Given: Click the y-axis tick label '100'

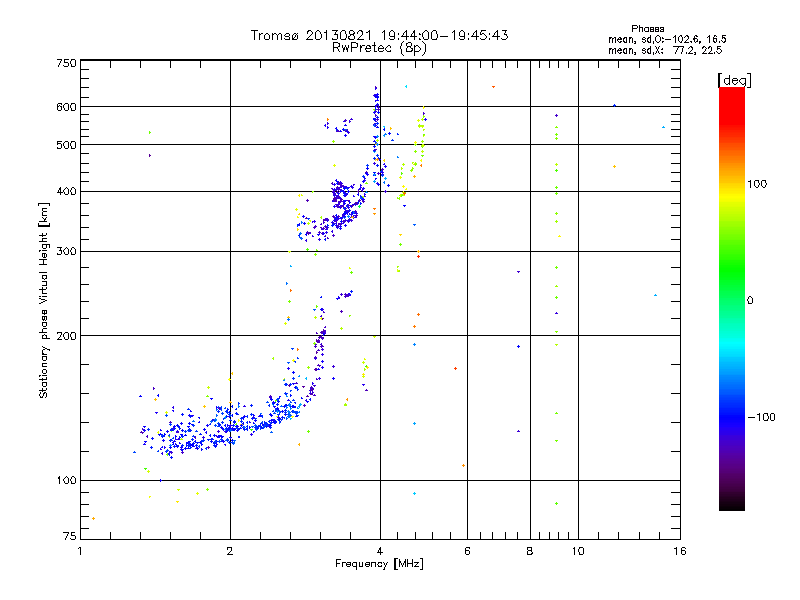Looking at the screenshot, I should pos(66,481).
